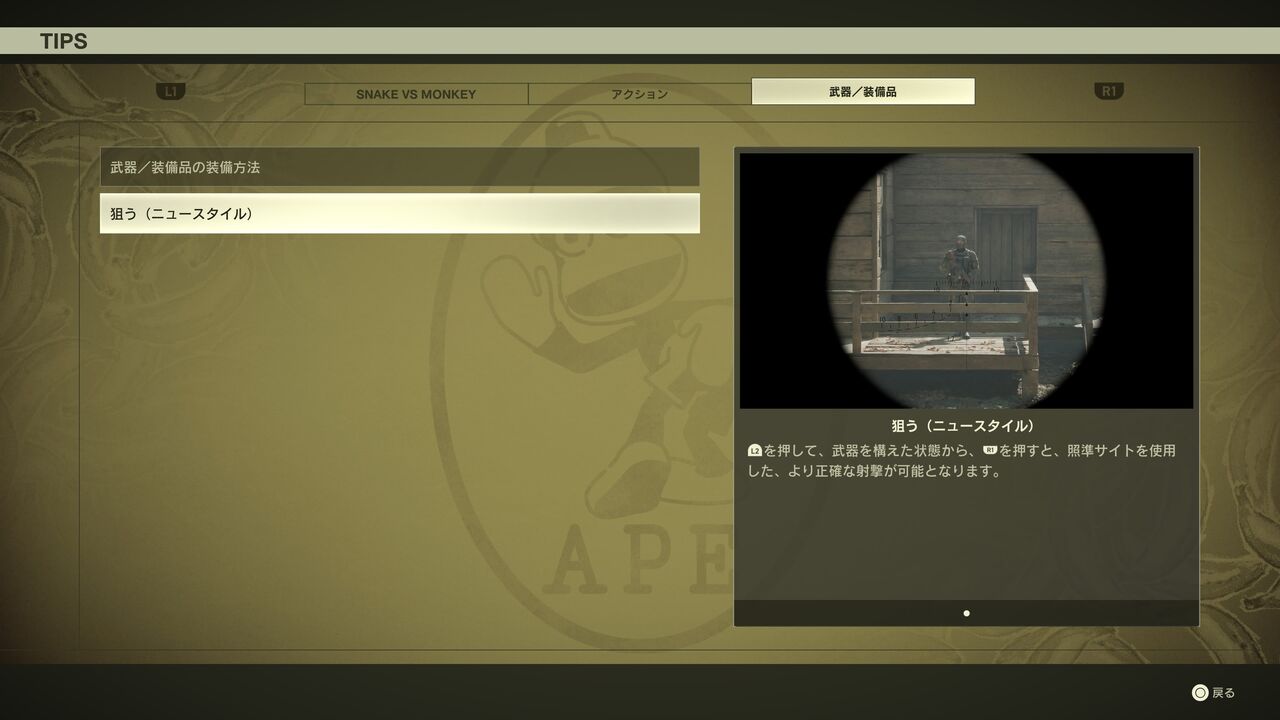Click the 戻る back button label
This screenshot has height=720, width=1280.
[x=1224, y=693]
